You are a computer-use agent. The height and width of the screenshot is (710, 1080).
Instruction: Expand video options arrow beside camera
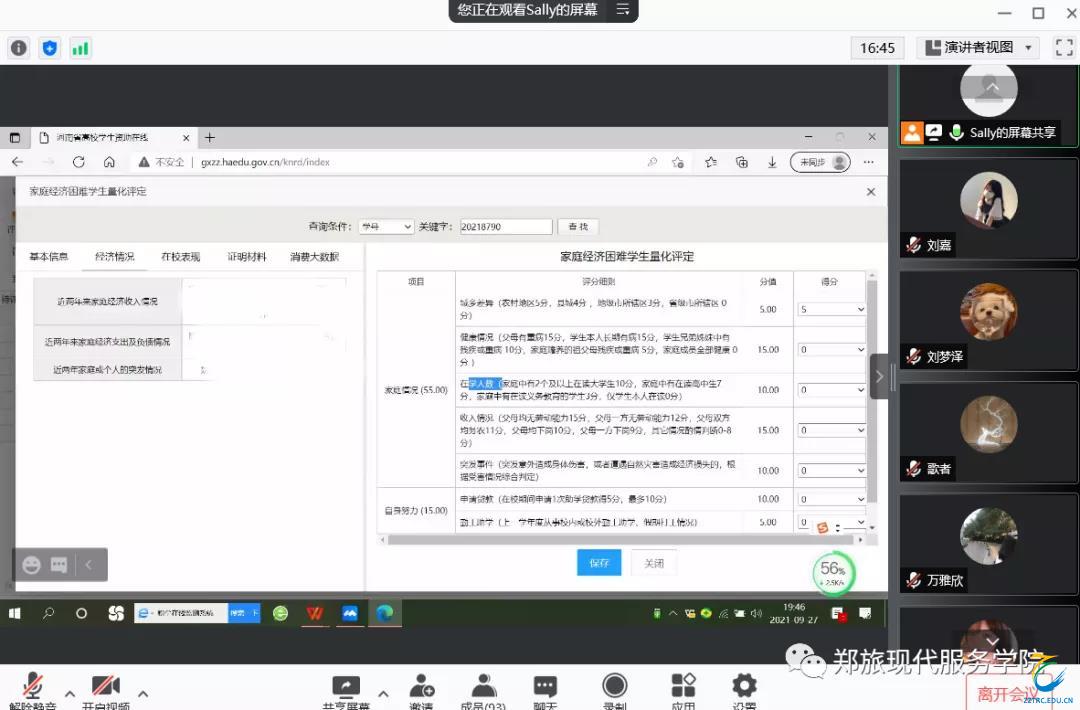coord(143,693)
